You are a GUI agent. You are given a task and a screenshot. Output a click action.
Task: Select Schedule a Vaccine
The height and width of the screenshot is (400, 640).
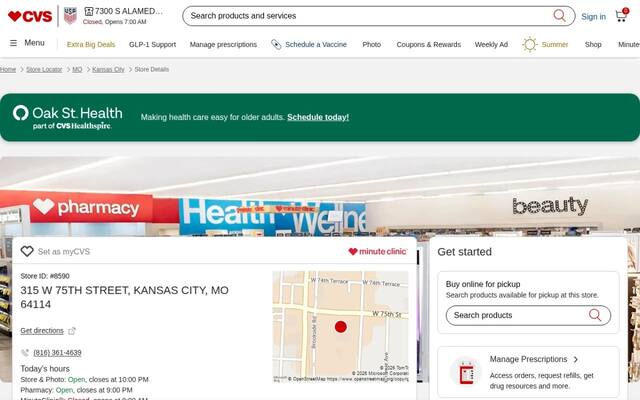(316, 44)
